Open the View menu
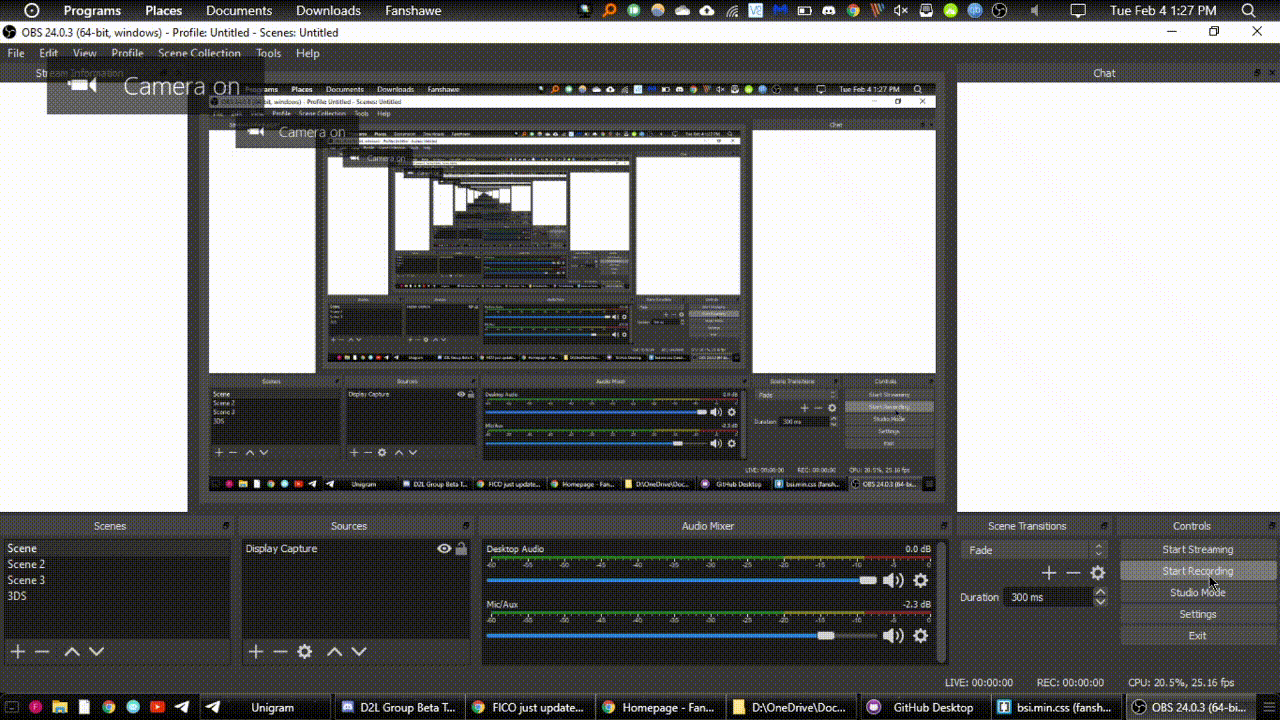Image resolution: width=1280 pixels, height=720 pixels. tap(85, 53)
